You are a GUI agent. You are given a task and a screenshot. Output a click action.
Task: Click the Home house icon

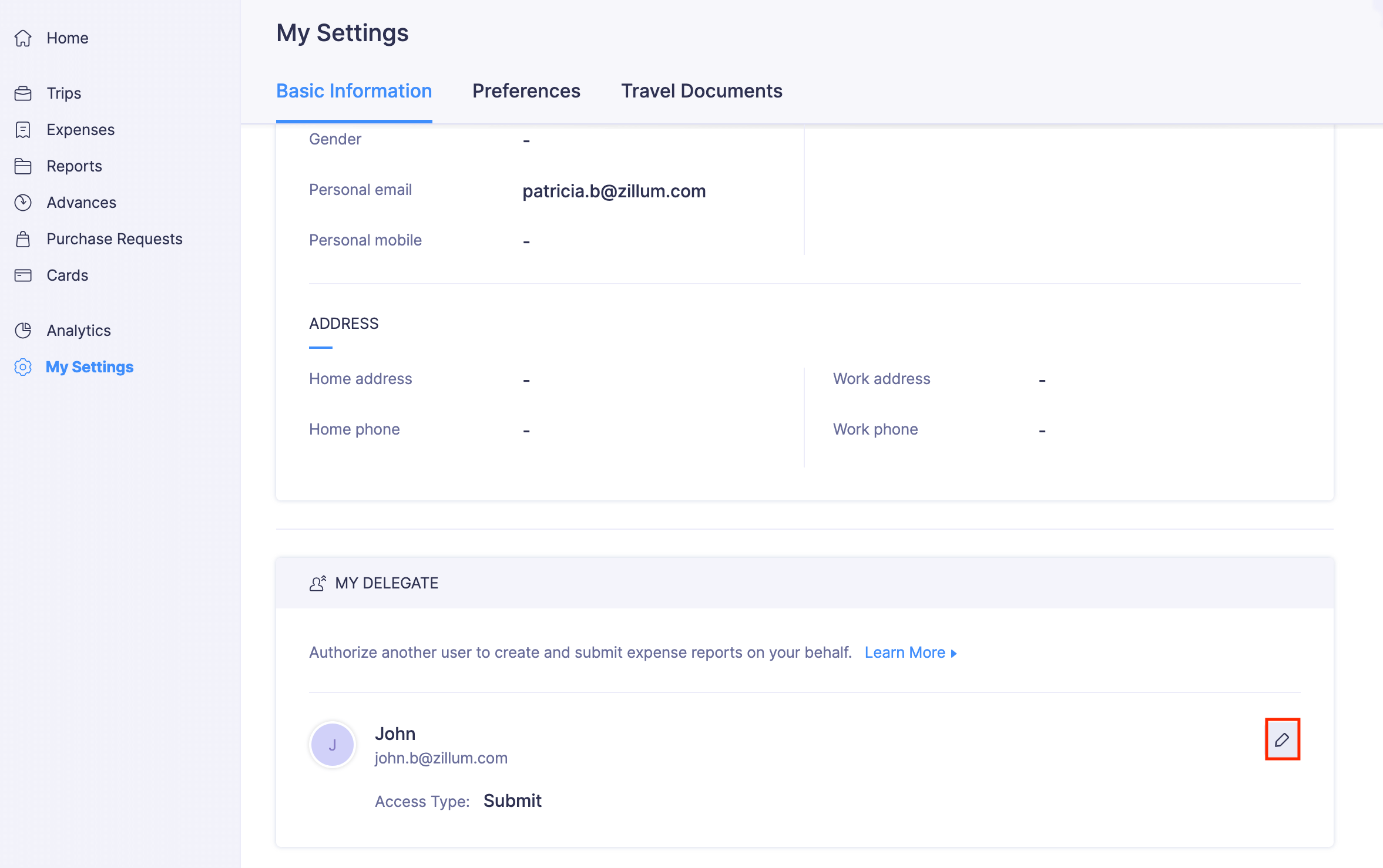(23, 38)
